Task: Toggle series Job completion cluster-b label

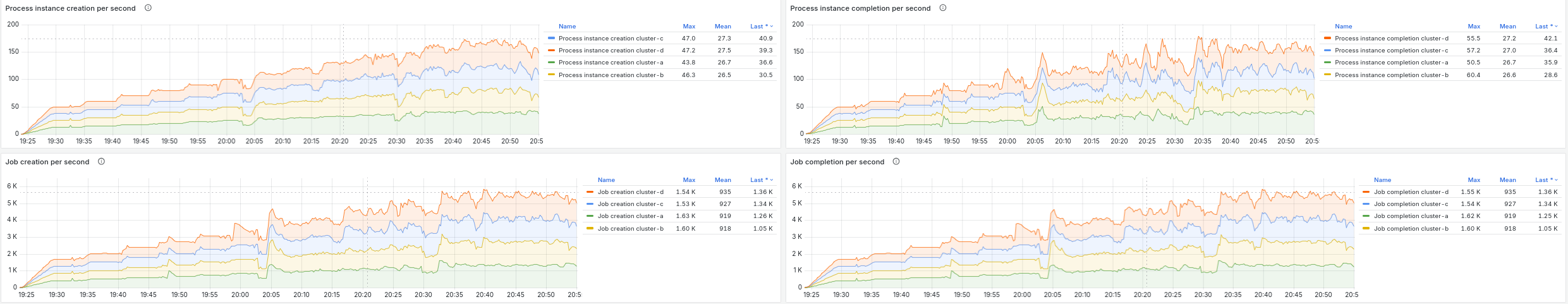Action: coord(1411,228)
